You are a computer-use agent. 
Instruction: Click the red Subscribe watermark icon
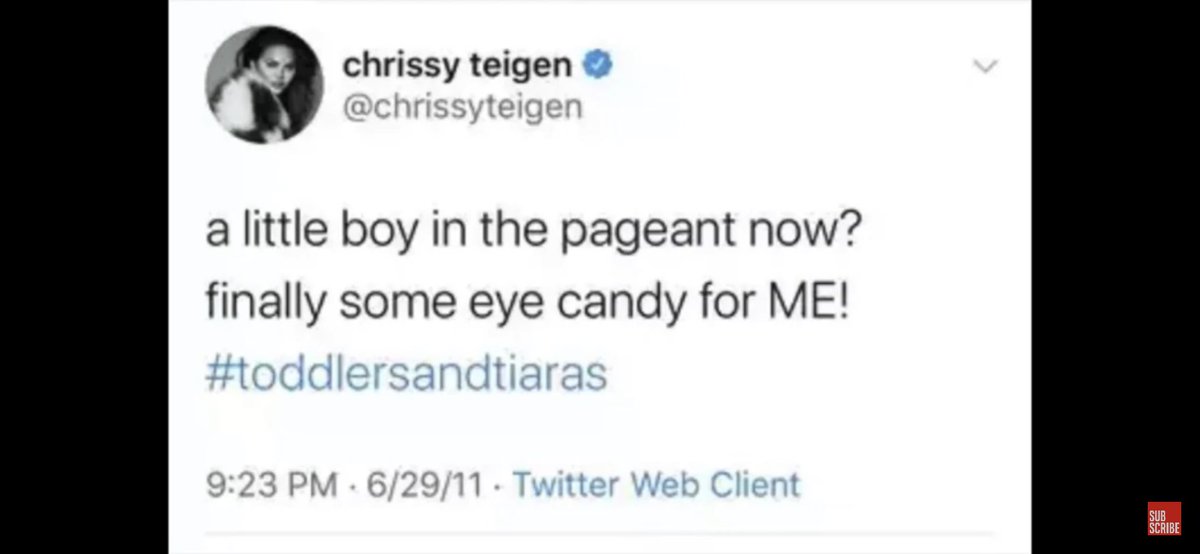tap(1163, 520)
